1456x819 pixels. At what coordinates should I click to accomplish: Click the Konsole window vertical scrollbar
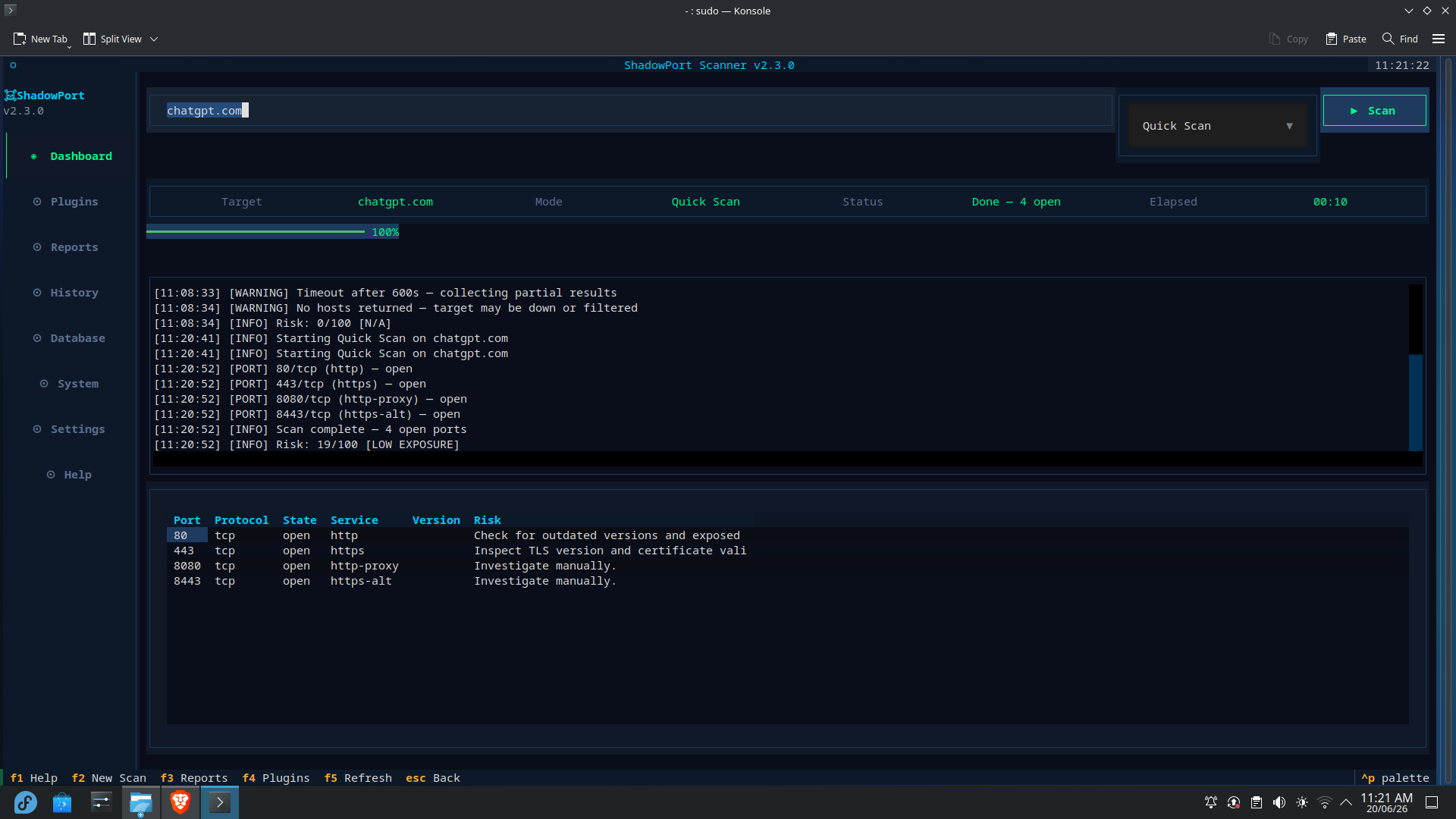(x=1448, y=420)
